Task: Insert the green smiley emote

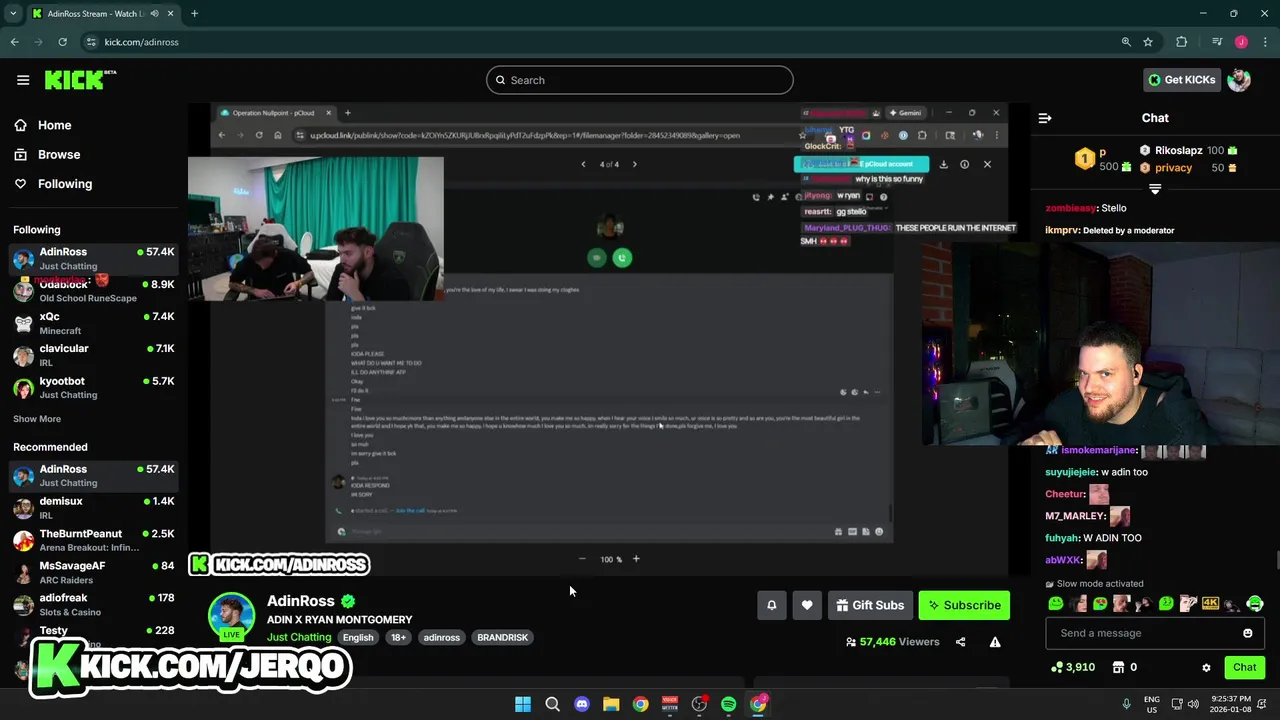Action: (x=1056, y=603)
